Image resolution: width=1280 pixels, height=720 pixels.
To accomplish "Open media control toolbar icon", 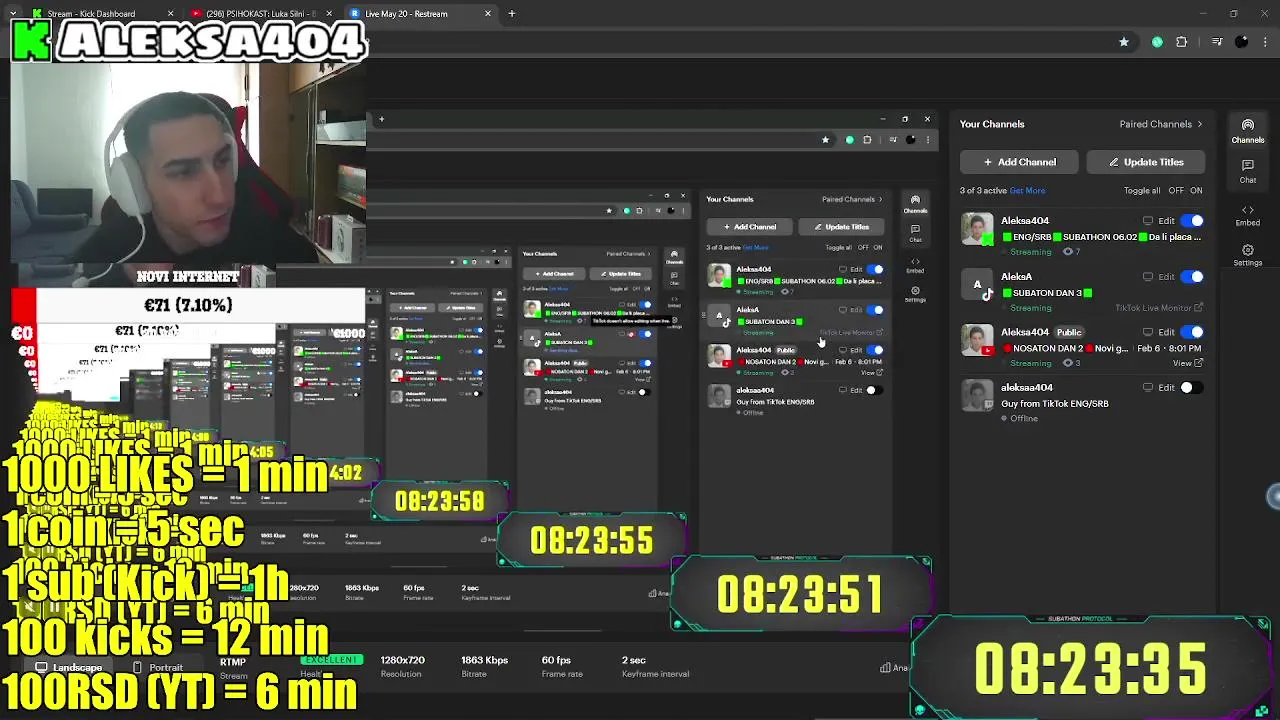I will coord(1216,42).
